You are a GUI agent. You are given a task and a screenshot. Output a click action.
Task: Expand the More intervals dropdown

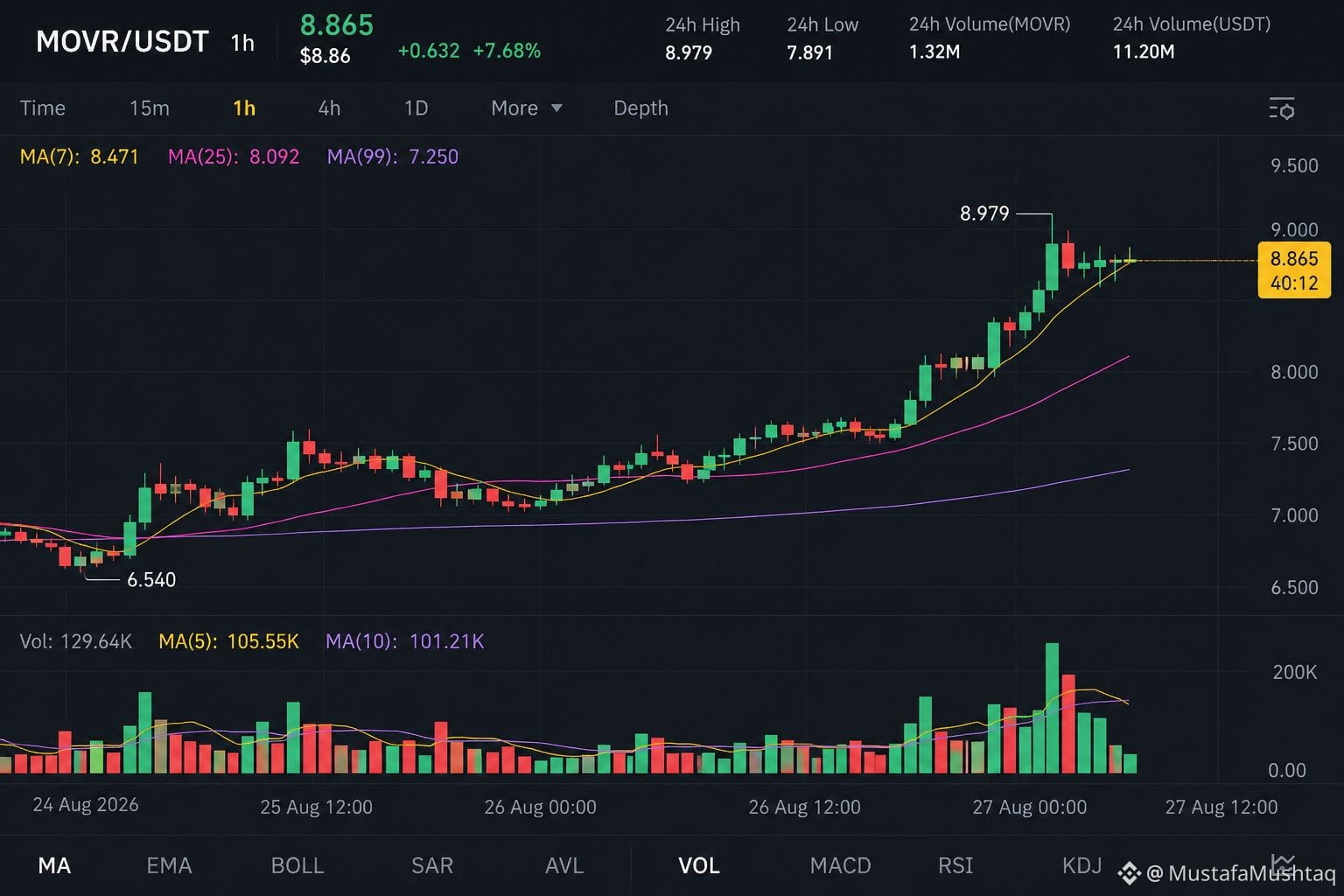coord(527,108)
